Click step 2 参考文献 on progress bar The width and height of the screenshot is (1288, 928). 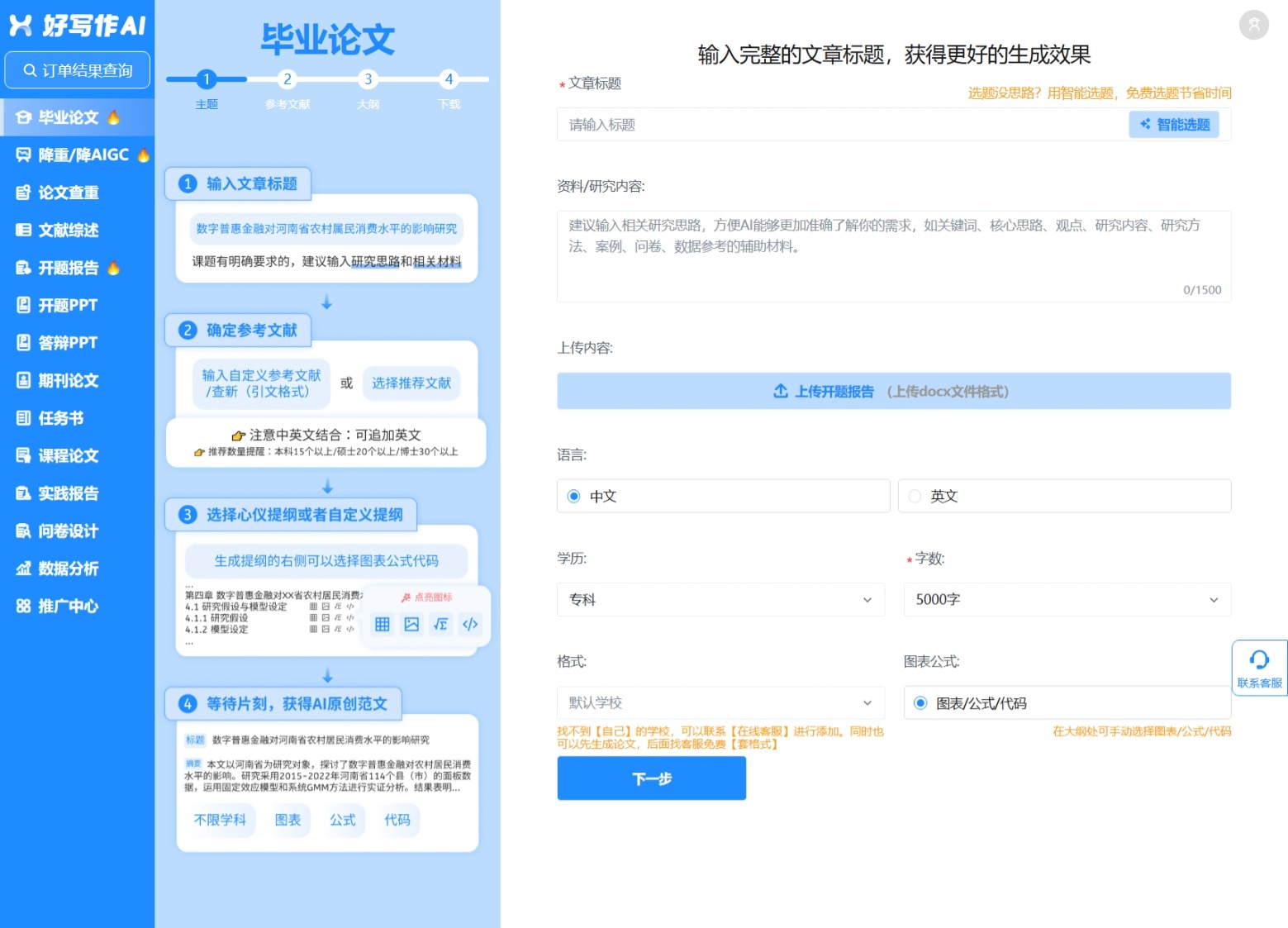(288, 79)
